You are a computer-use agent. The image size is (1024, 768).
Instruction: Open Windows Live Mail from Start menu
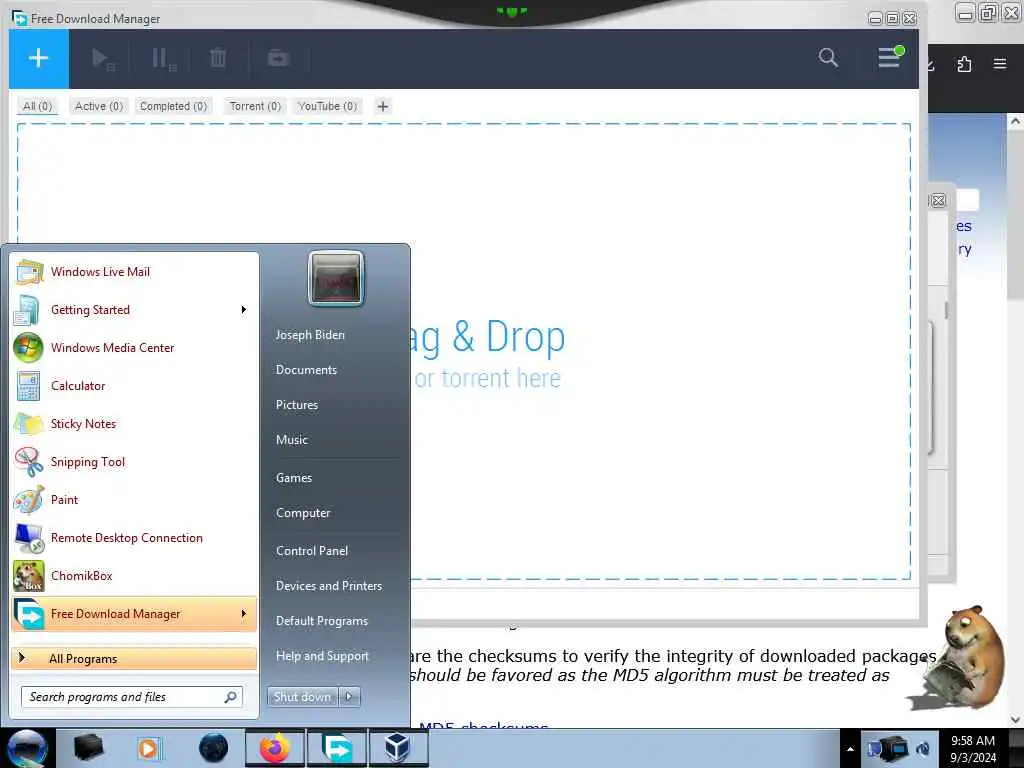(x=134, y=272)
